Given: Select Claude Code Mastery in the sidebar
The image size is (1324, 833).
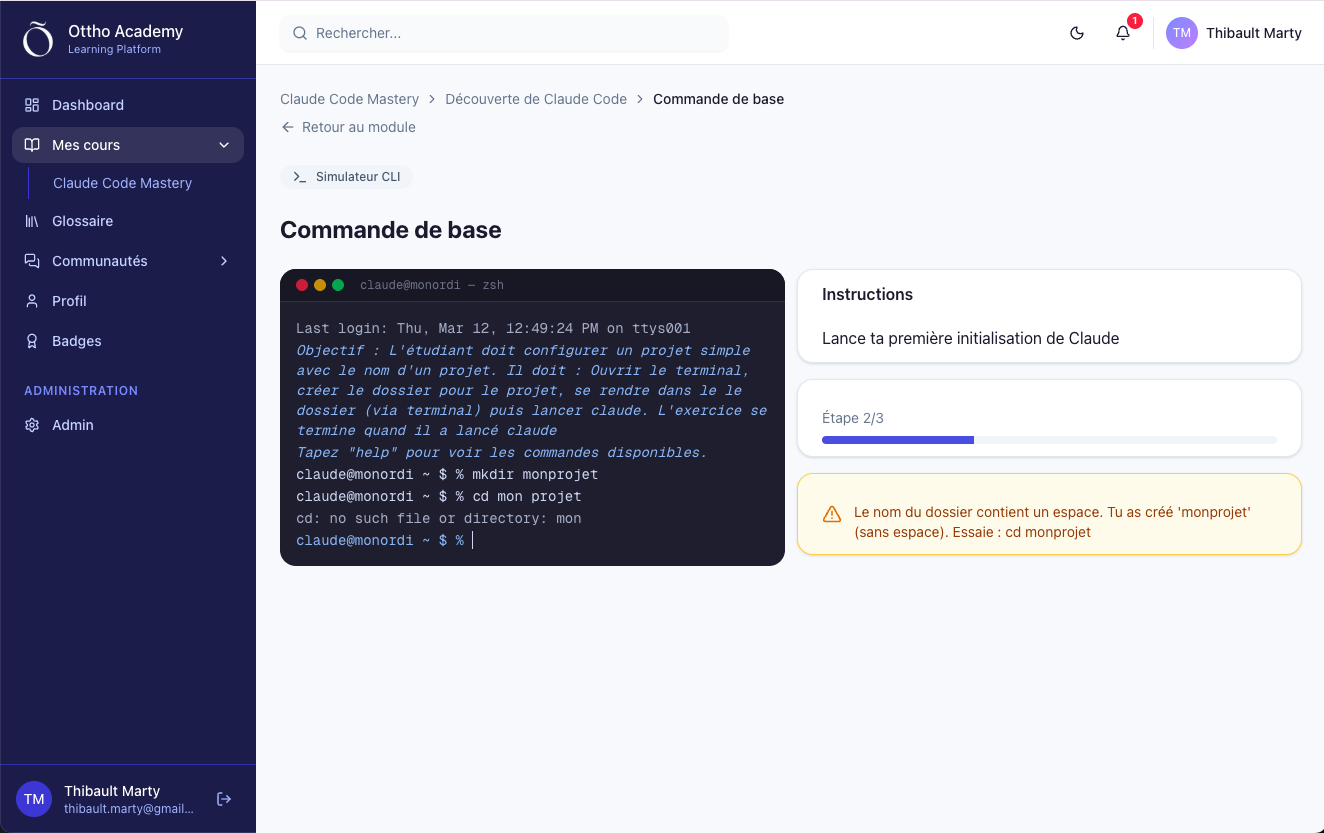Looking at the screenshot, I should (122, 183).
